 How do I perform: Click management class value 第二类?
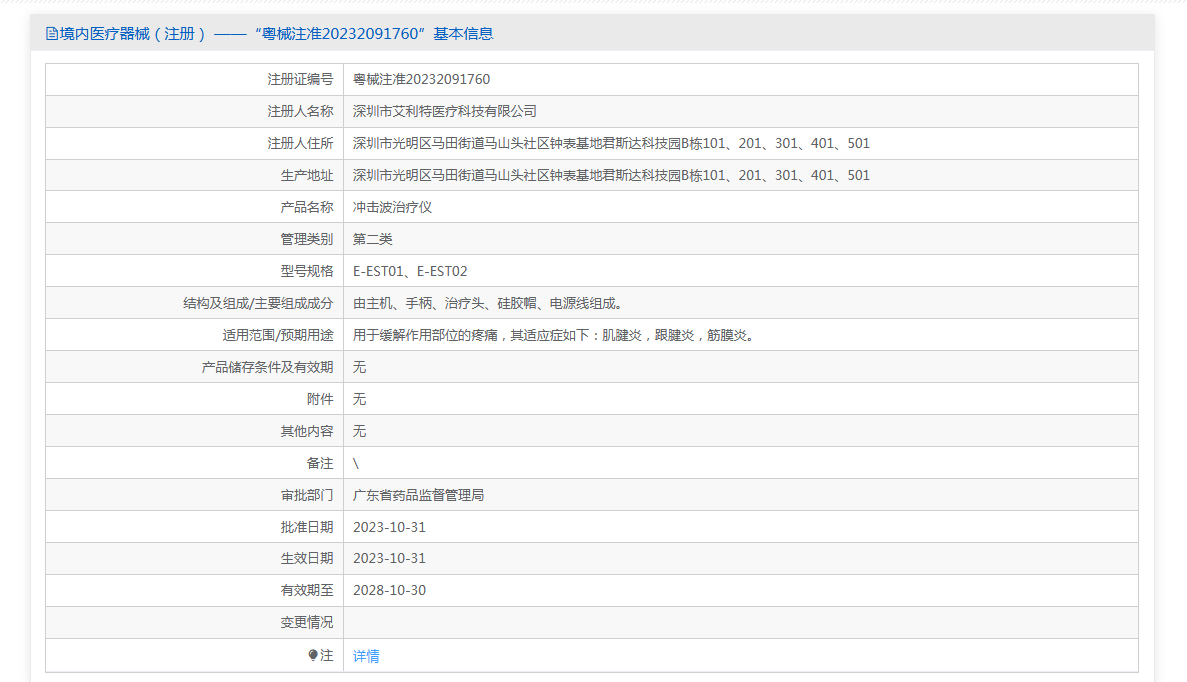click(372, 239)
